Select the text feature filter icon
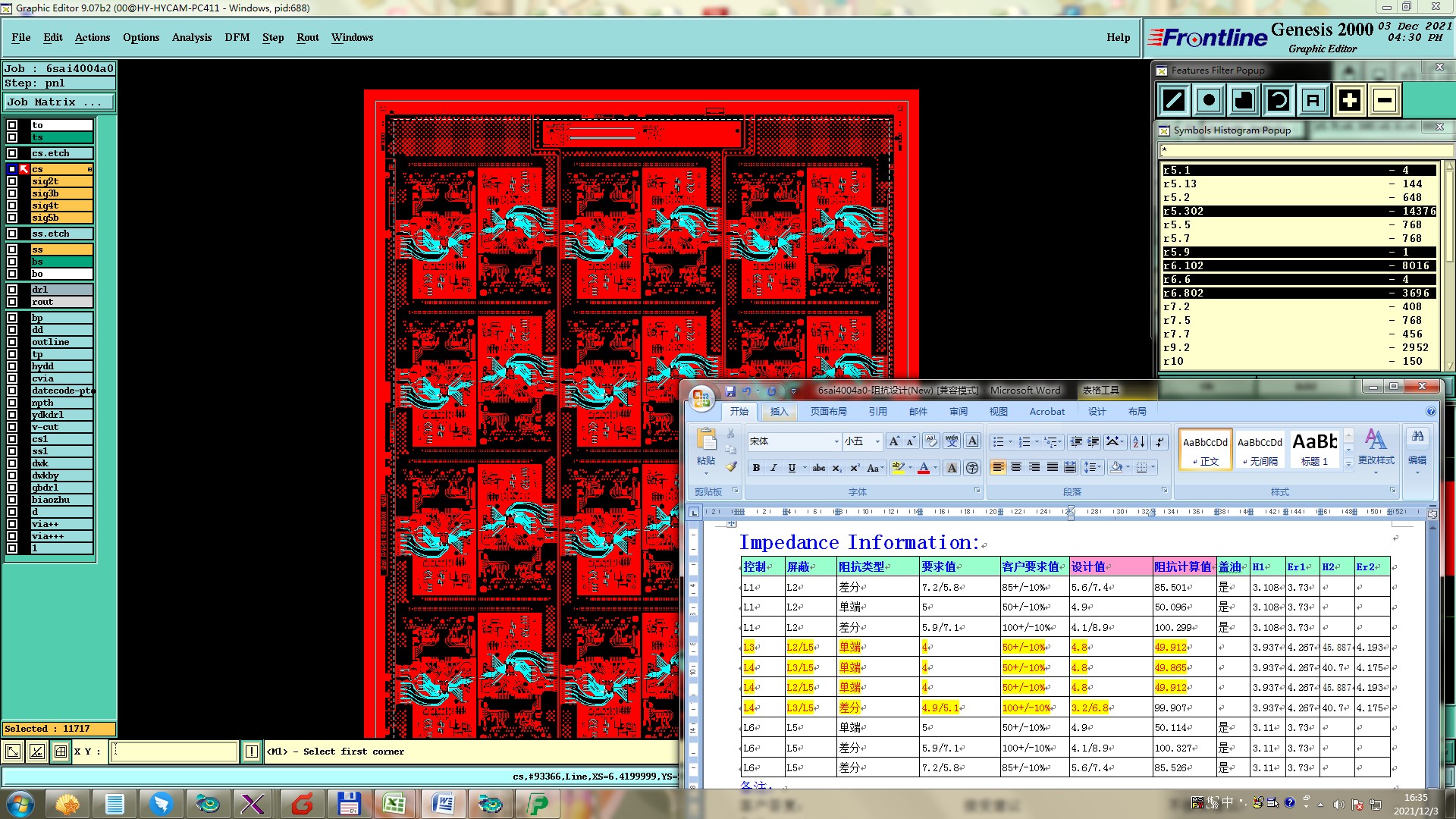This screenshot has height=819, width=1456. tap(1313, 100)
